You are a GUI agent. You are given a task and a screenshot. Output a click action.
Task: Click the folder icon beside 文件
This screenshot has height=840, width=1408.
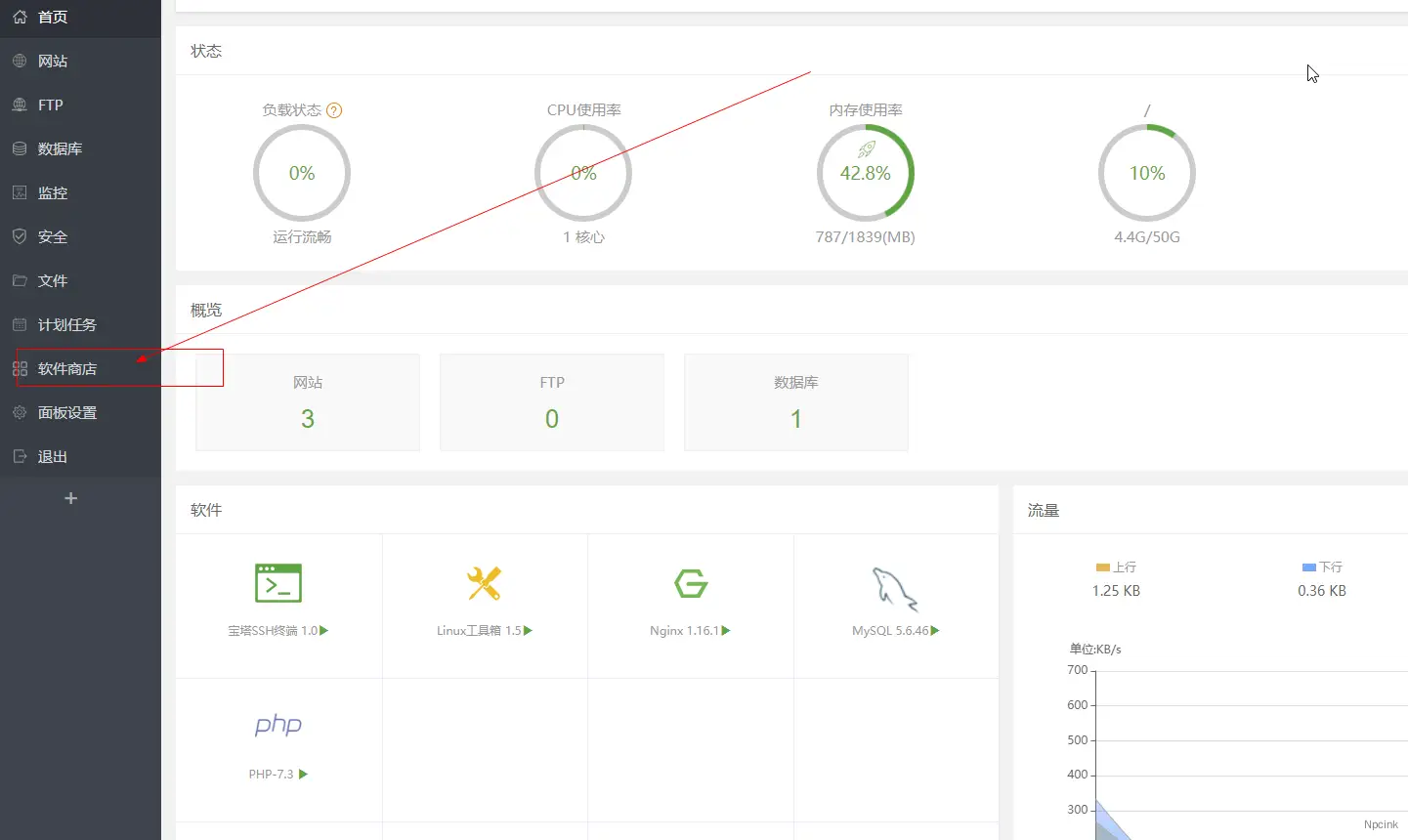pos(20,280)
